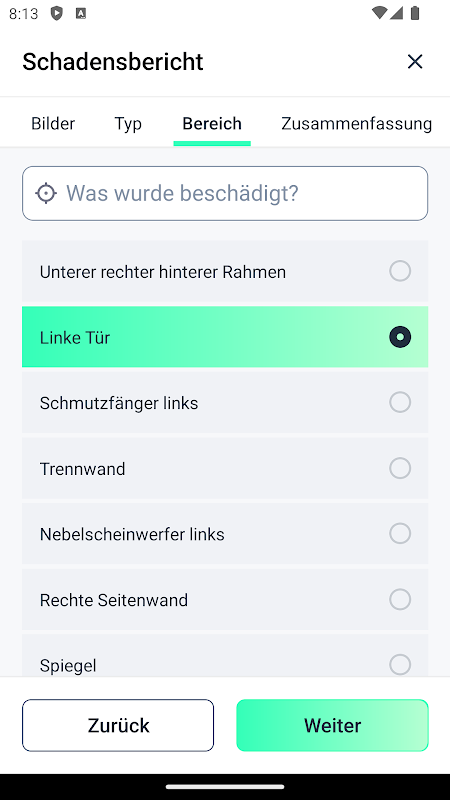Viewport: 450px width, 800px height.
Task: Select the Schmutzfänger links radio button
Action: tap(400, 402)
